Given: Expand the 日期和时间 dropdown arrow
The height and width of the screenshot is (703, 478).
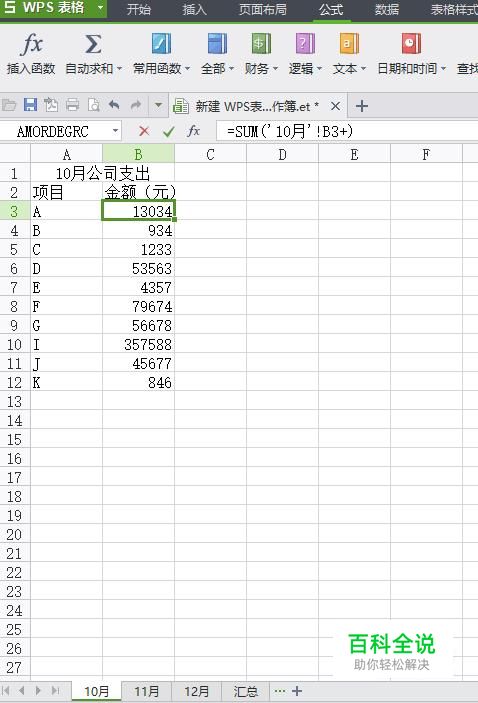Looking at the screenshot, I should pos(443,69).
